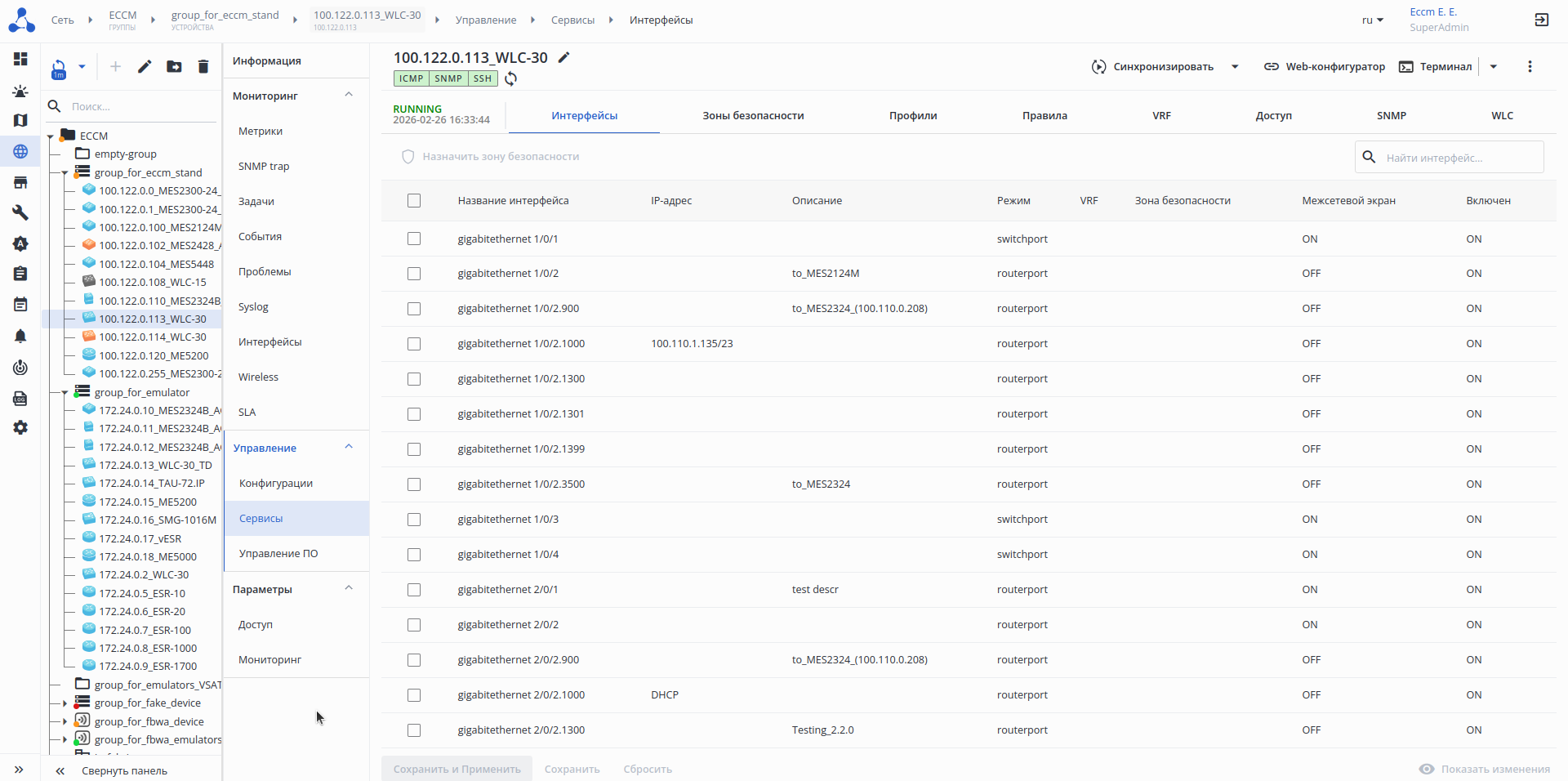Open the gear settings icon in the left rail
Viewport: 1568px width, 781px height.
pyautogui.click(x=20, y=427)
